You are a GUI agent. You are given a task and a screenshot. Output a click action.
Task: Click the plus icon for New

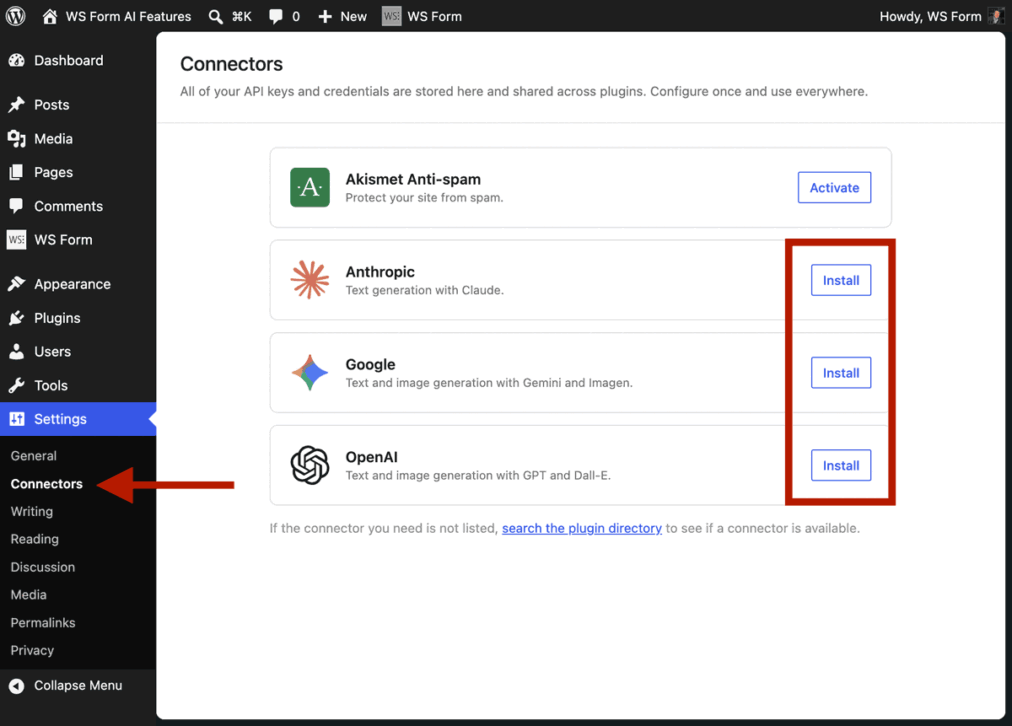pos(325,17)
